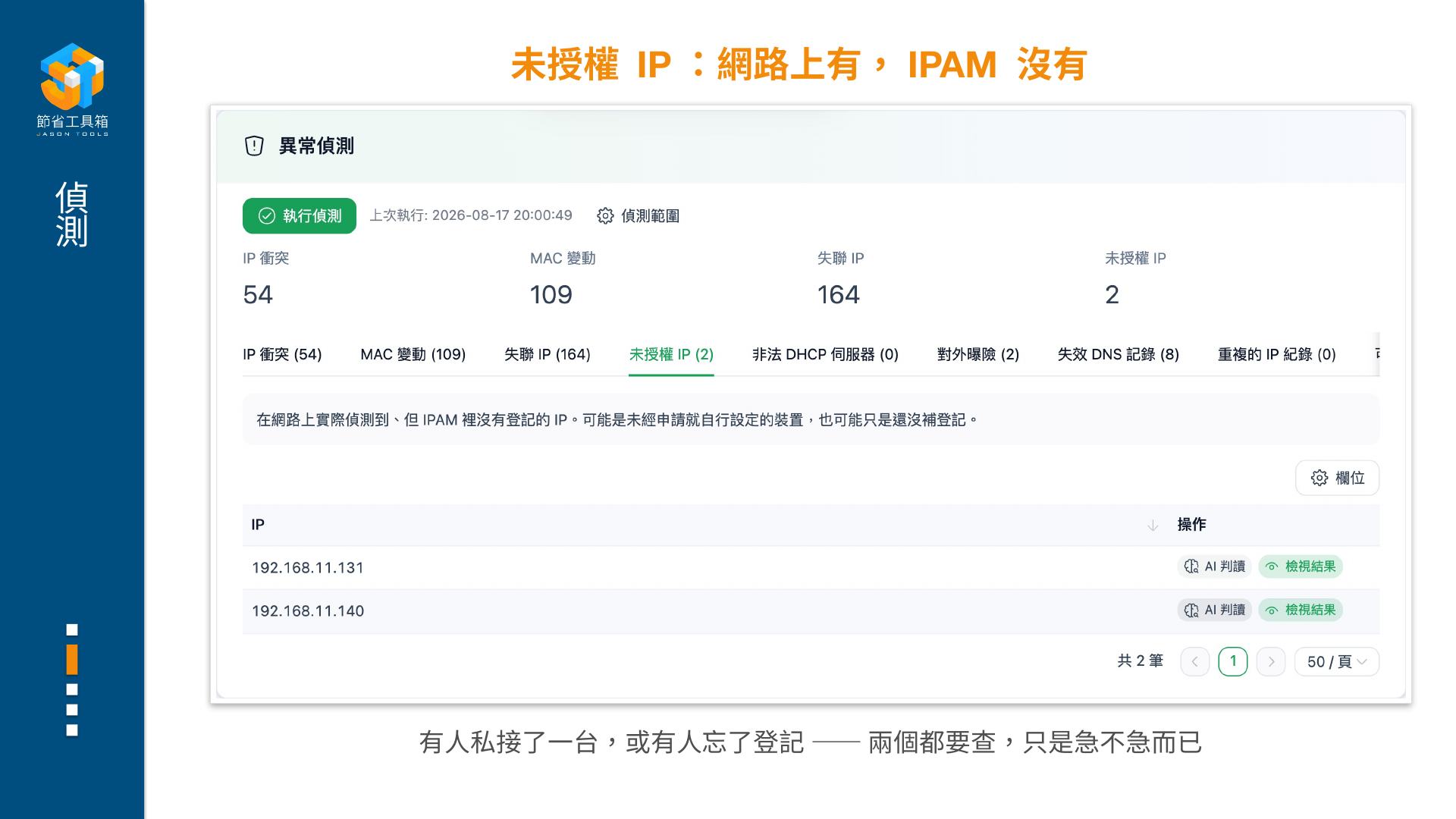
Task: Open 對外曝險 (2) tab
Action: (x=978, y=354)
